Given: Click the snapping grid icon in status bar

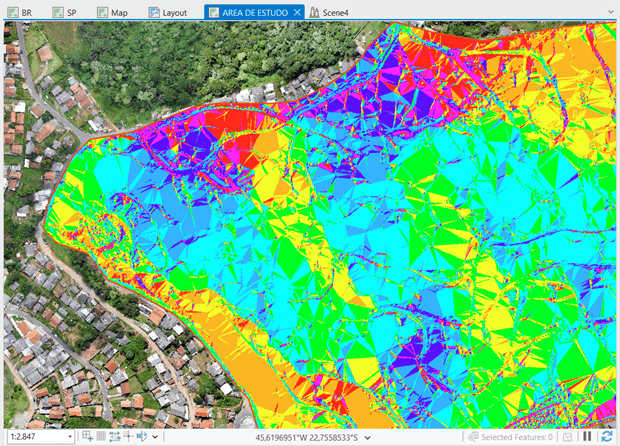Looking at the screenshot, I should (x=88, y=437).
